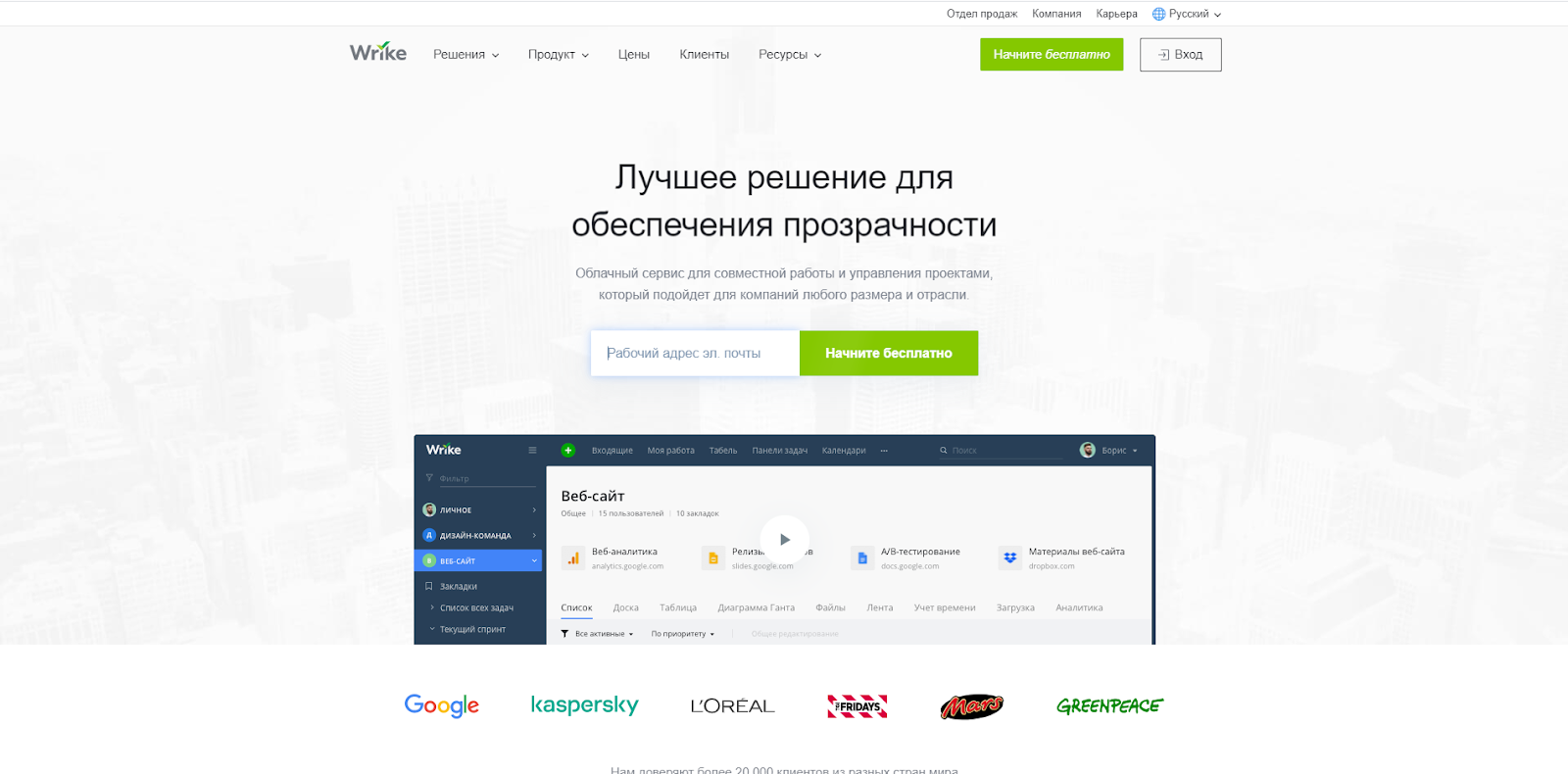Click the magnifier search icon

pos(944,451)
